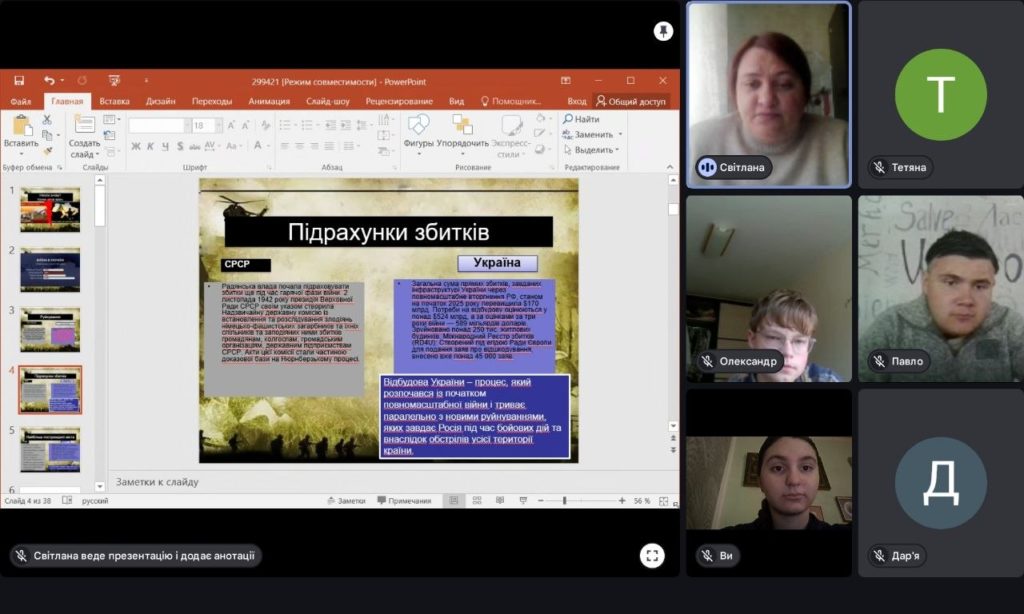This screenshot has height=614, width=1024.
Task: Toggle the Заметки notes pane in status bar
Action: click(346, 501)
